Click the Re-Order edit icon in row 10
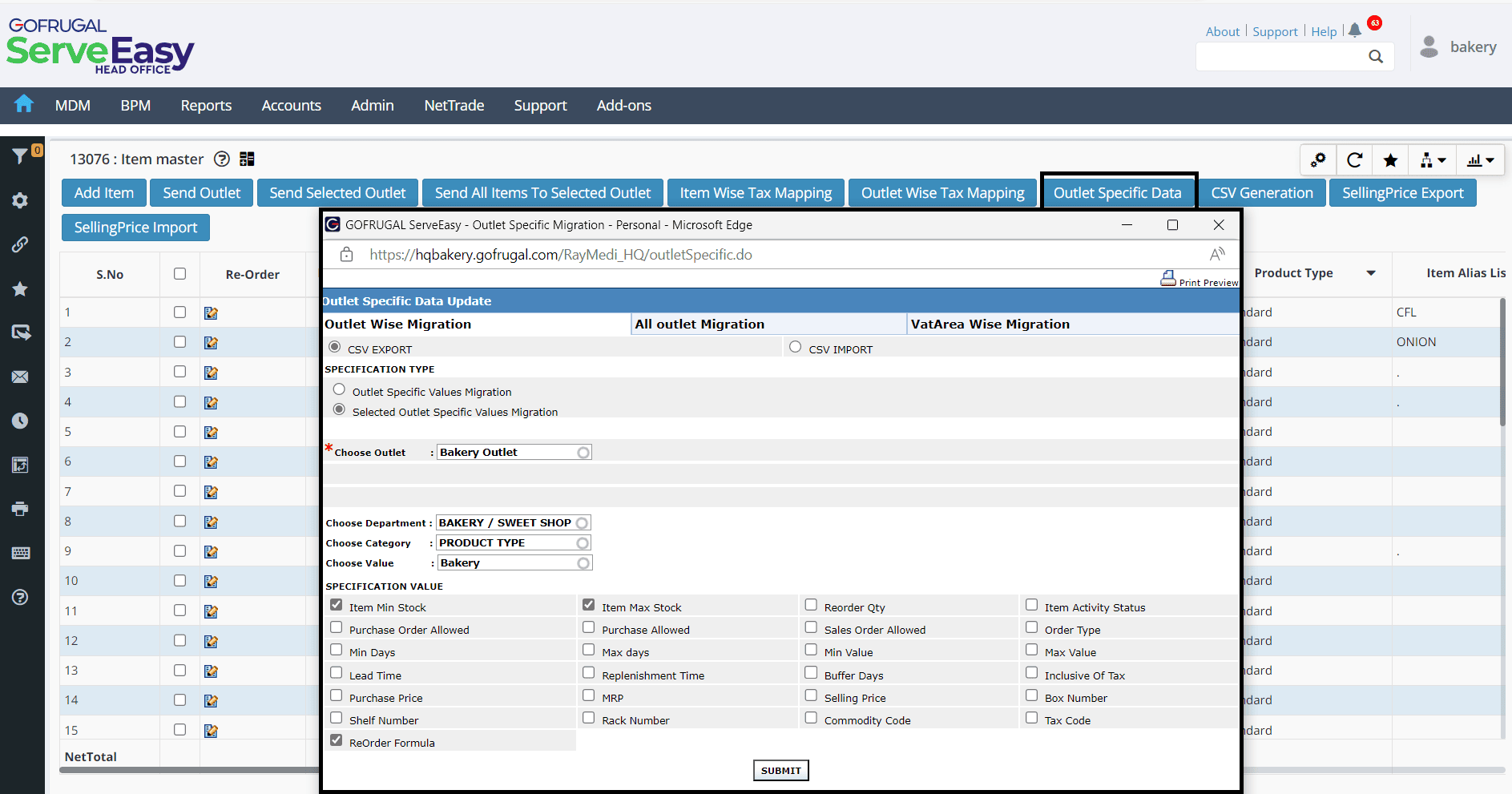1512x794 pixels. coord(211,581)
